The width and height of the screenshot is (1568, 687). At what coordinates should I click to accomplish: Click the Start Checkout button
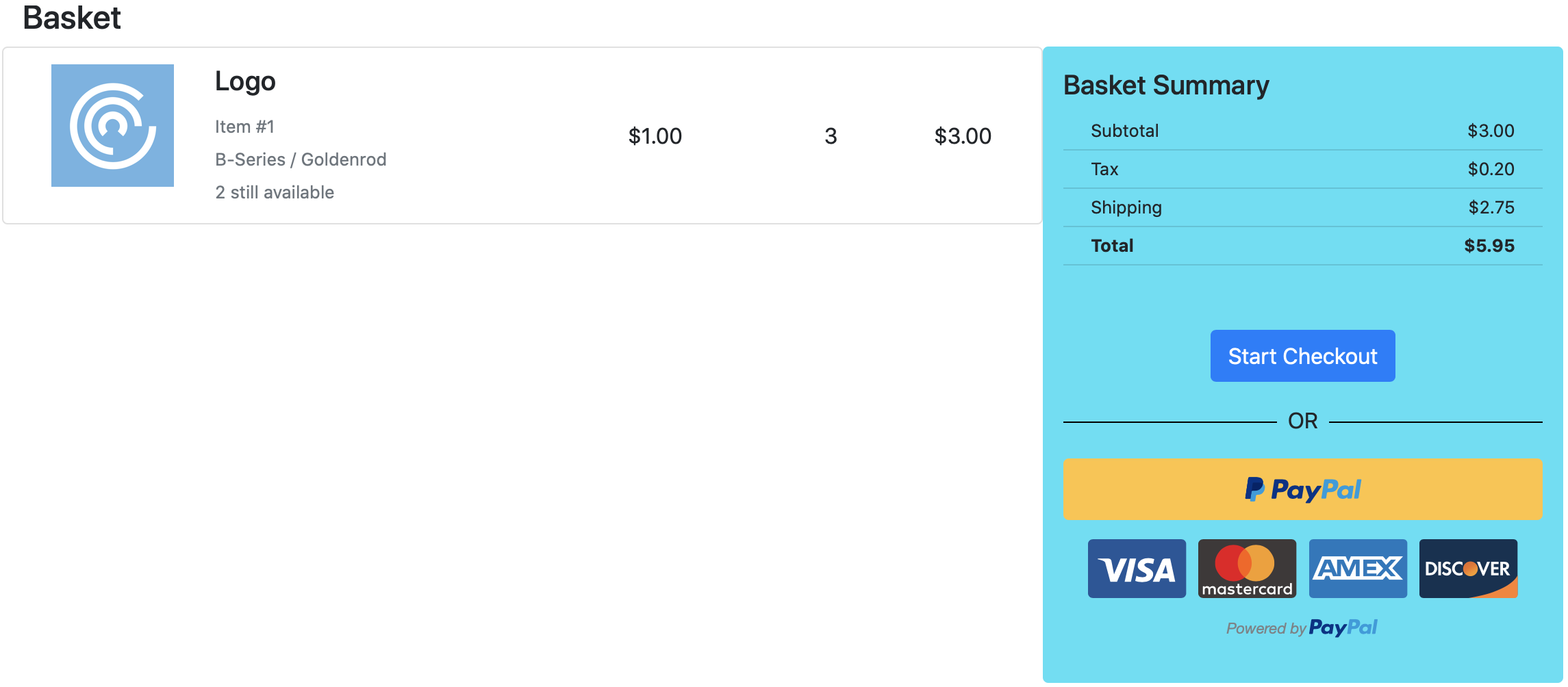pos(1302,356)
